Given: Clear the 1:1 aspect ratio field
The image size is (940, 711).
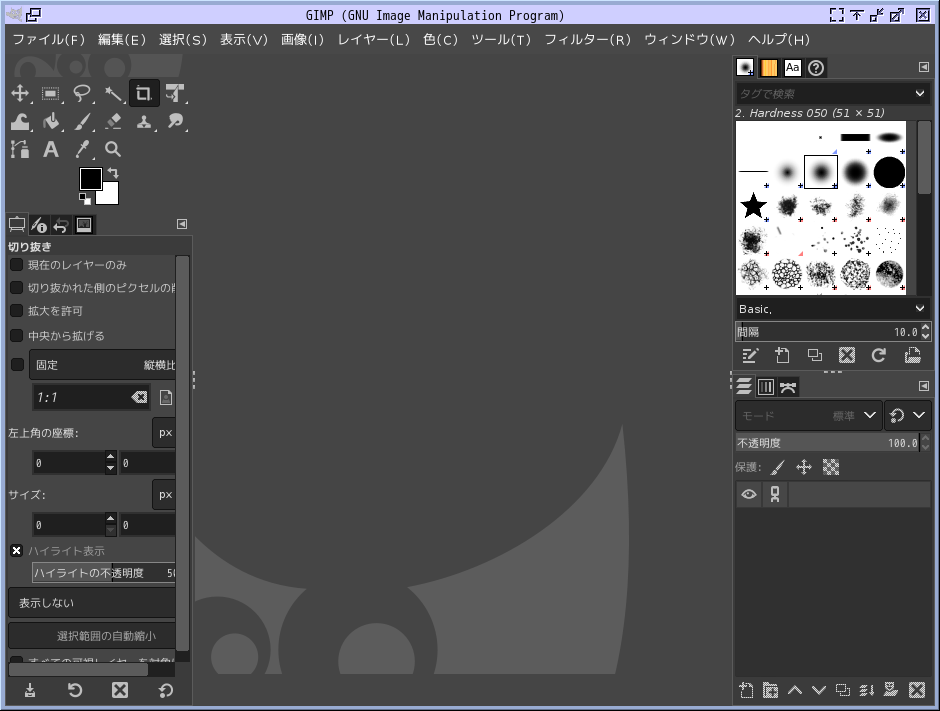Looking at the screenshot, I should pyautogui.click(x=139, y=397).
